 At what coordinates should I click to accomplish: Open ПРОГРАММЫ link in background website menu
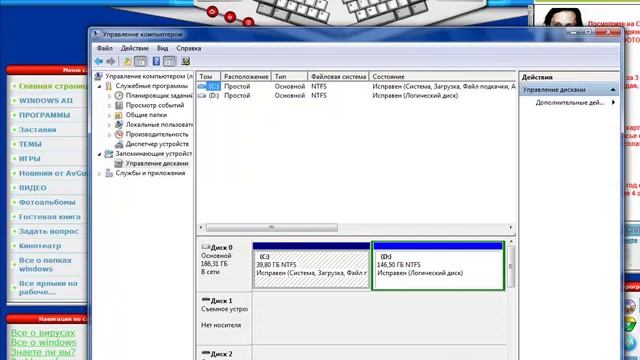pos(44,115)
